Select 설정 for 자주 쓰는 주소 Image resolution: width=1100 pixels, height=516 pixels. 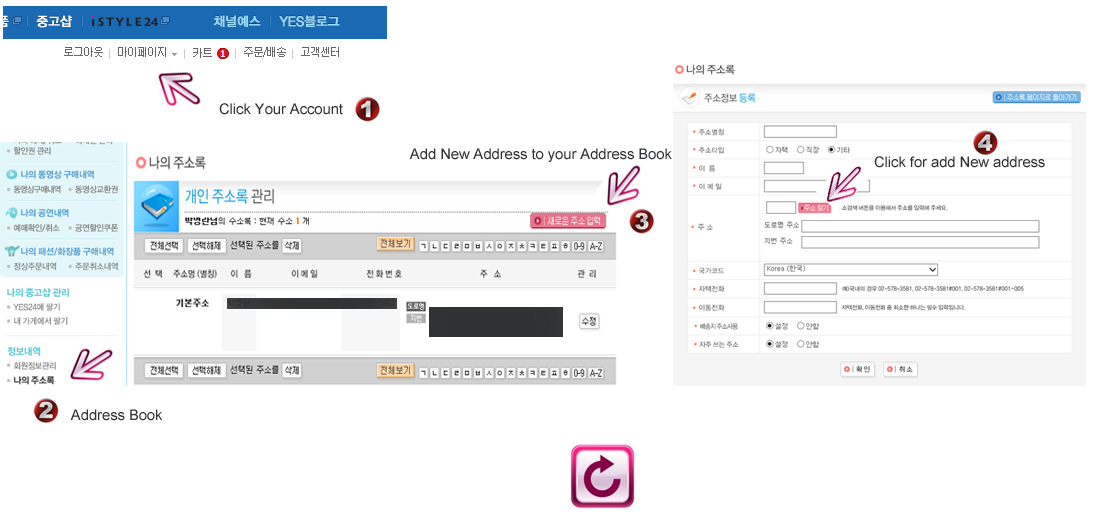tap(770, 344)
